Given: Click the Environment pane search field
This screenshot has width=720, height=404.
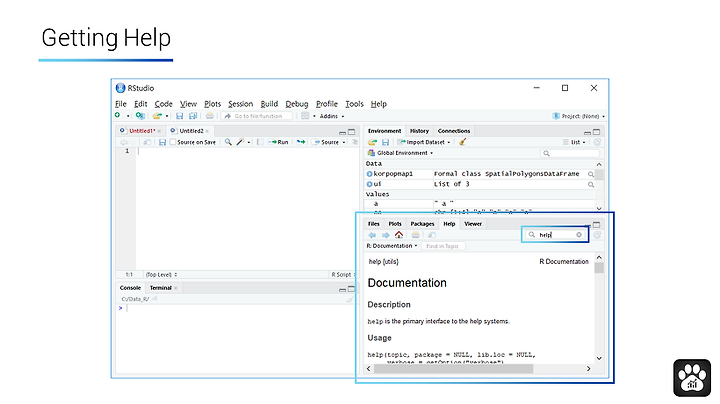Looking at the screenshot, I should [569, 153].
